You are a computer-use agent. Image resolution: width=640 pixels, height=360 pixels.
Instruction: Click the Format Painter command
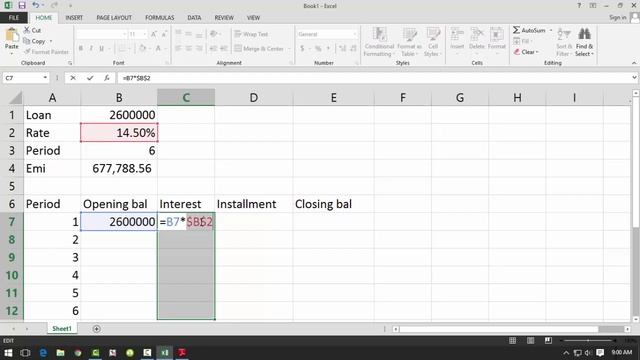point(46,52)
